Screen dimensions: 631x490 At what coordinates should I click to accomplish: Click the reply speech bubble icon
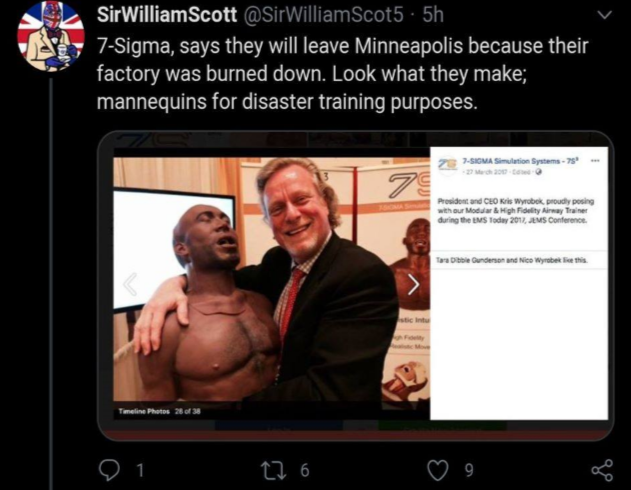pyautogui.click(x=109, y=471)
